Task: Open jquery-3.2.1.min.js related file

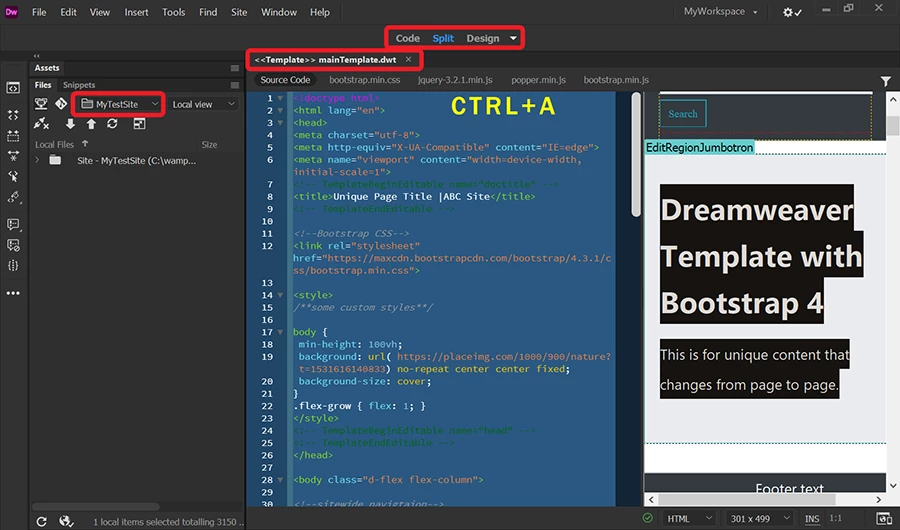Action: pyautogui.click(x=455, y=80)
